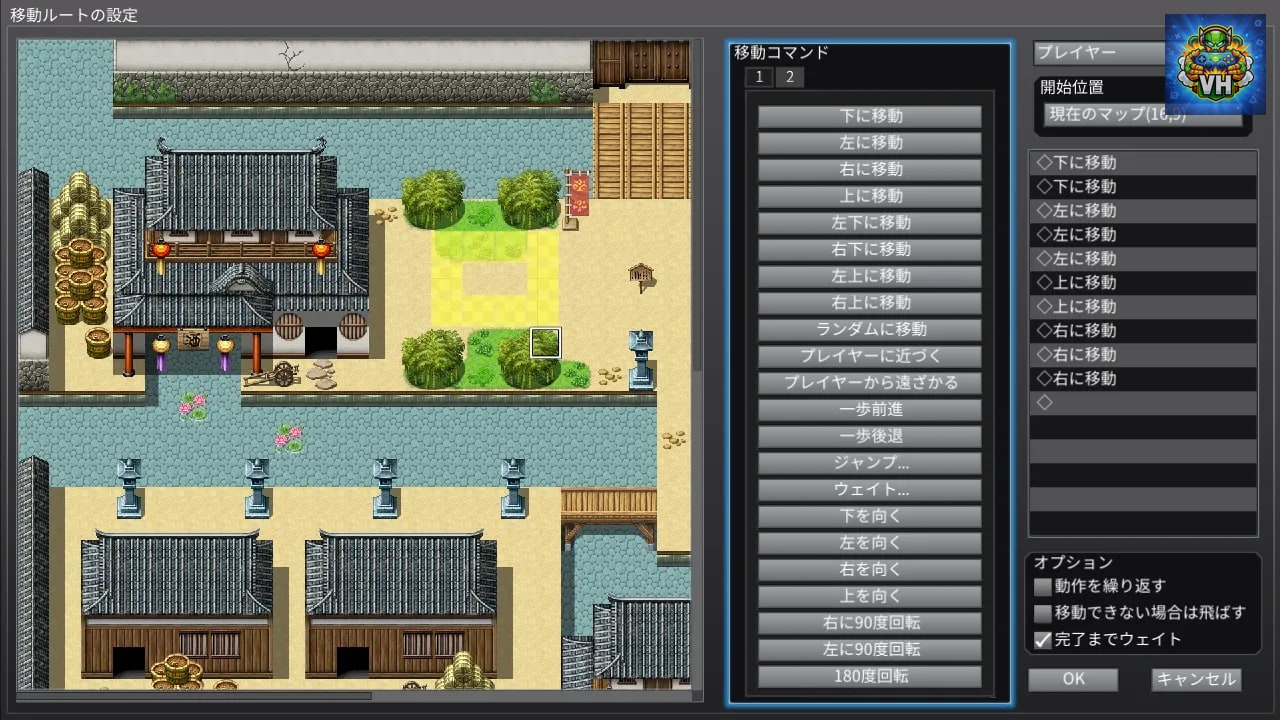Image resolution: width=1280 pixels, height=720 pixels.
Task: Click the 下を向く button
Action: click(x=869, y=516)
